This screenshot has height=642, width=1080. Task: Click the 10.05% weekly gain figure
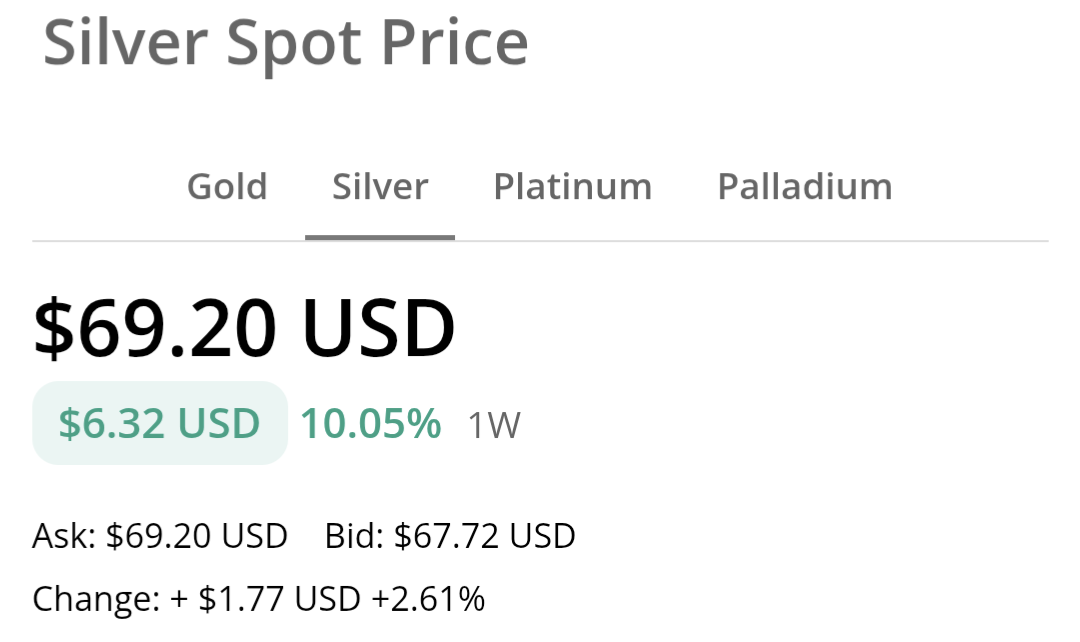tap(371, 423)
